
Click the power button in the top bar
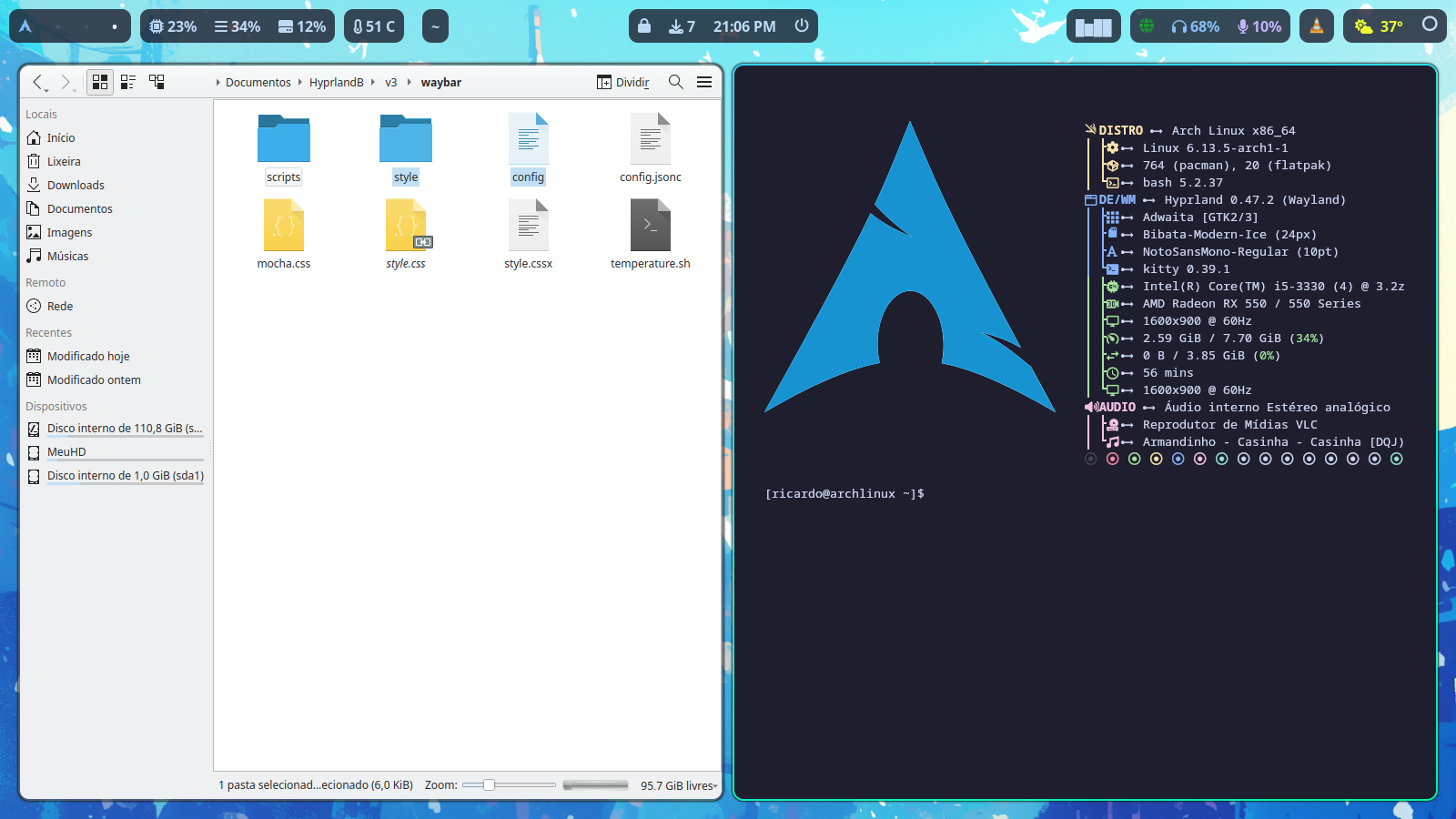click(799, 25)
